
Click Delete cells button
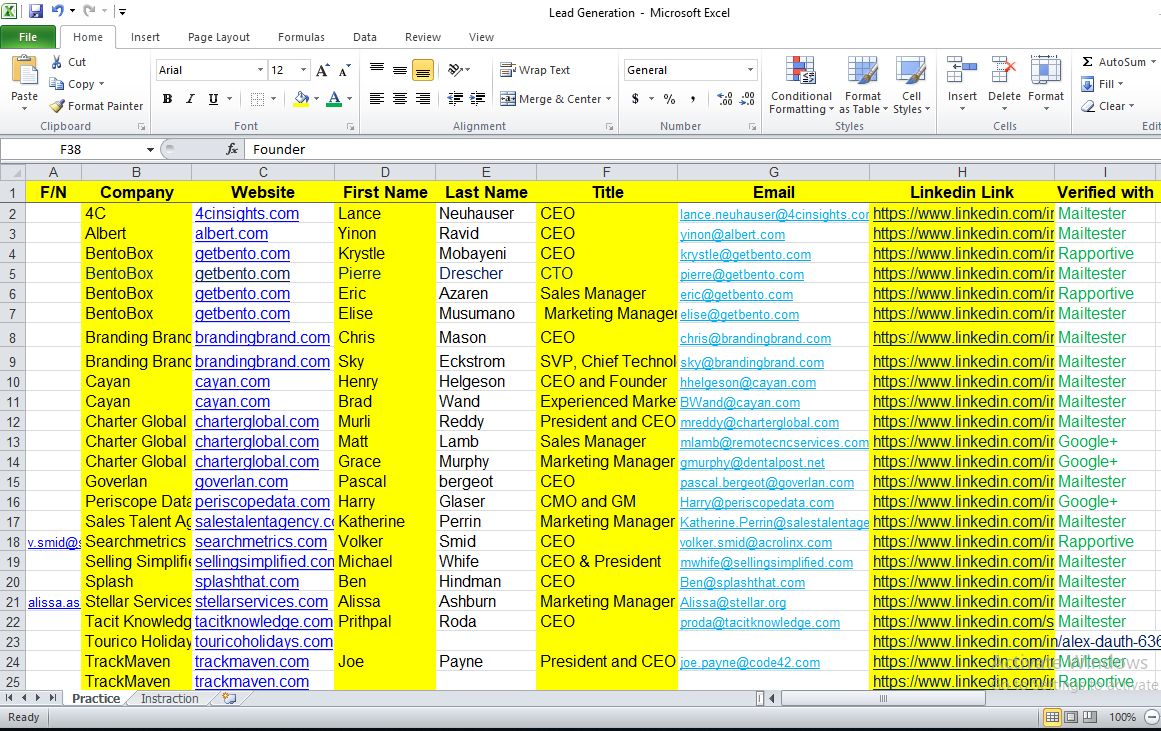coord(1004,84)
